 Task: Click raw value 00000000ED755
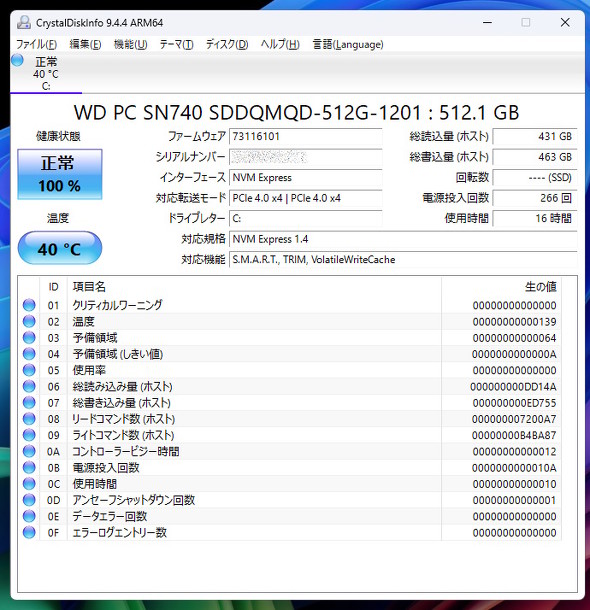coord(514,403)
